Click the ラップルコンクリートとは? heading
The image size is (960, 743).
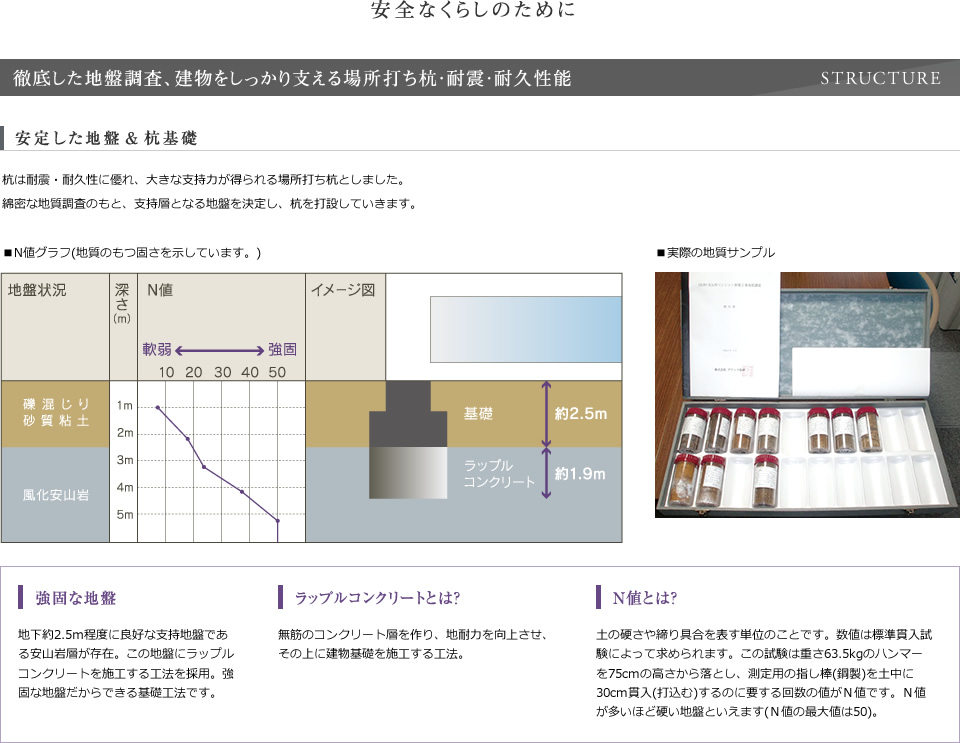click(x=376, y=598)
